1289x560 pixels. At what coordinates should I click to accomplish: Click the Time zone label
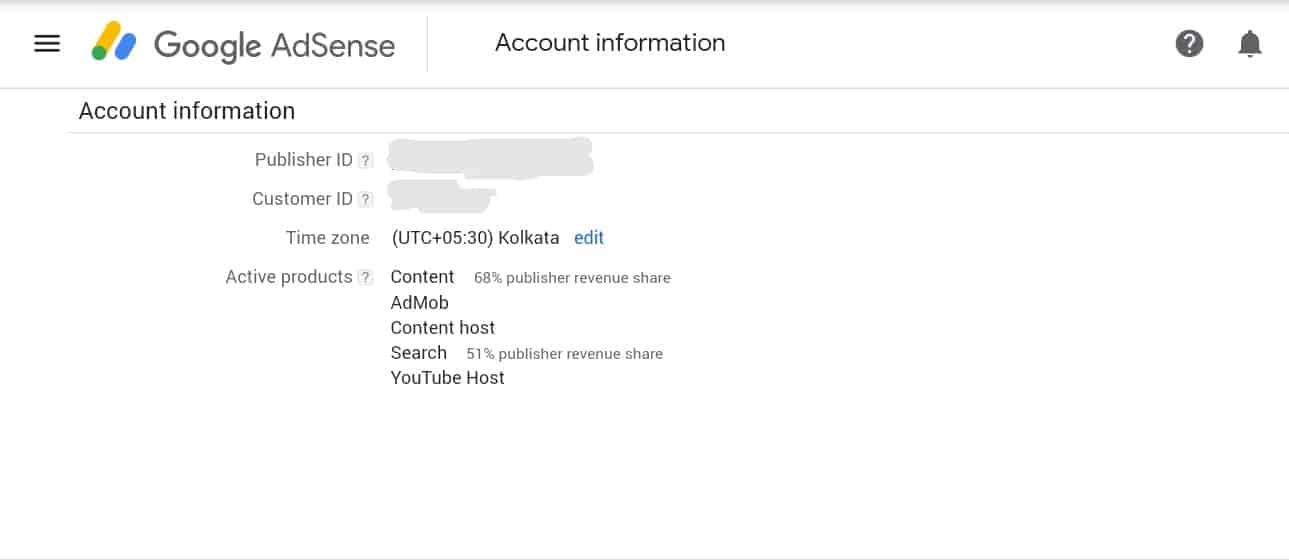point(328,238)
